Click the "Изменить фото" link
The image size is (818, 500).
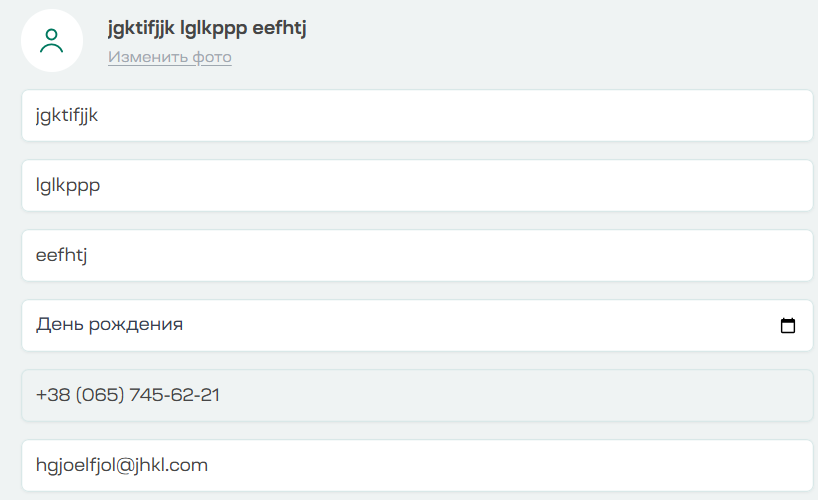[170, 57]
